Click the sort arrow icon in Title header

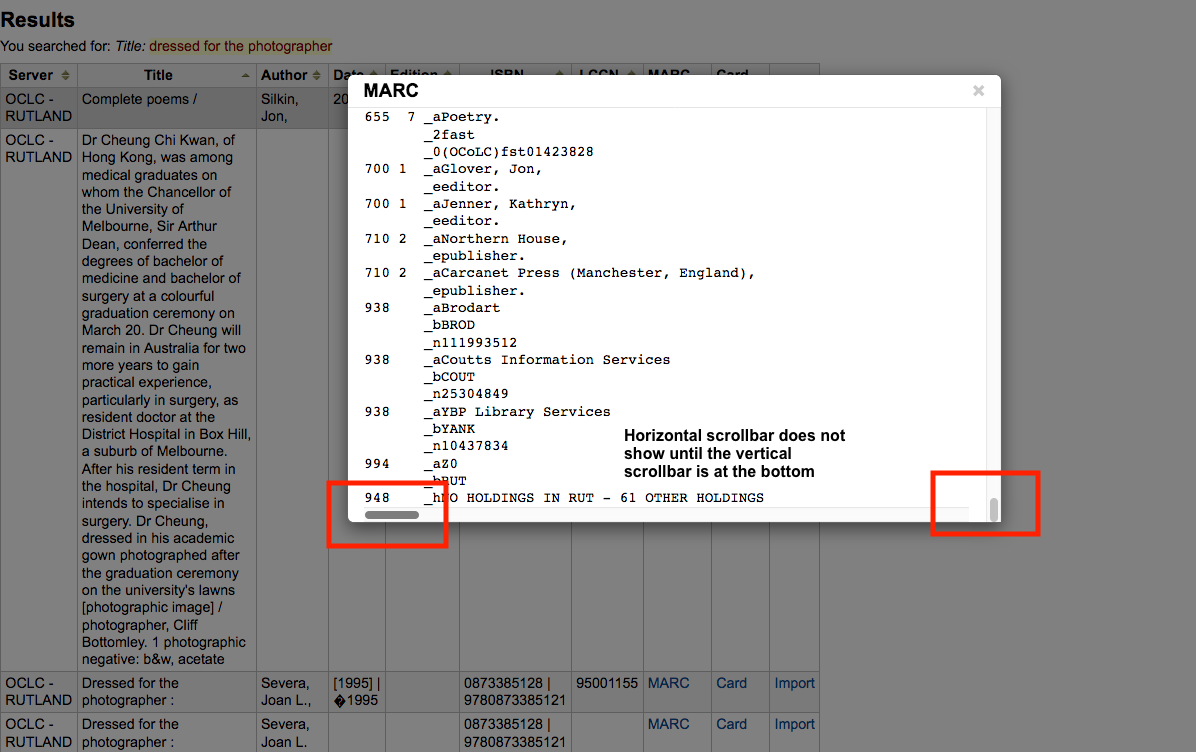tap(246, 76)
